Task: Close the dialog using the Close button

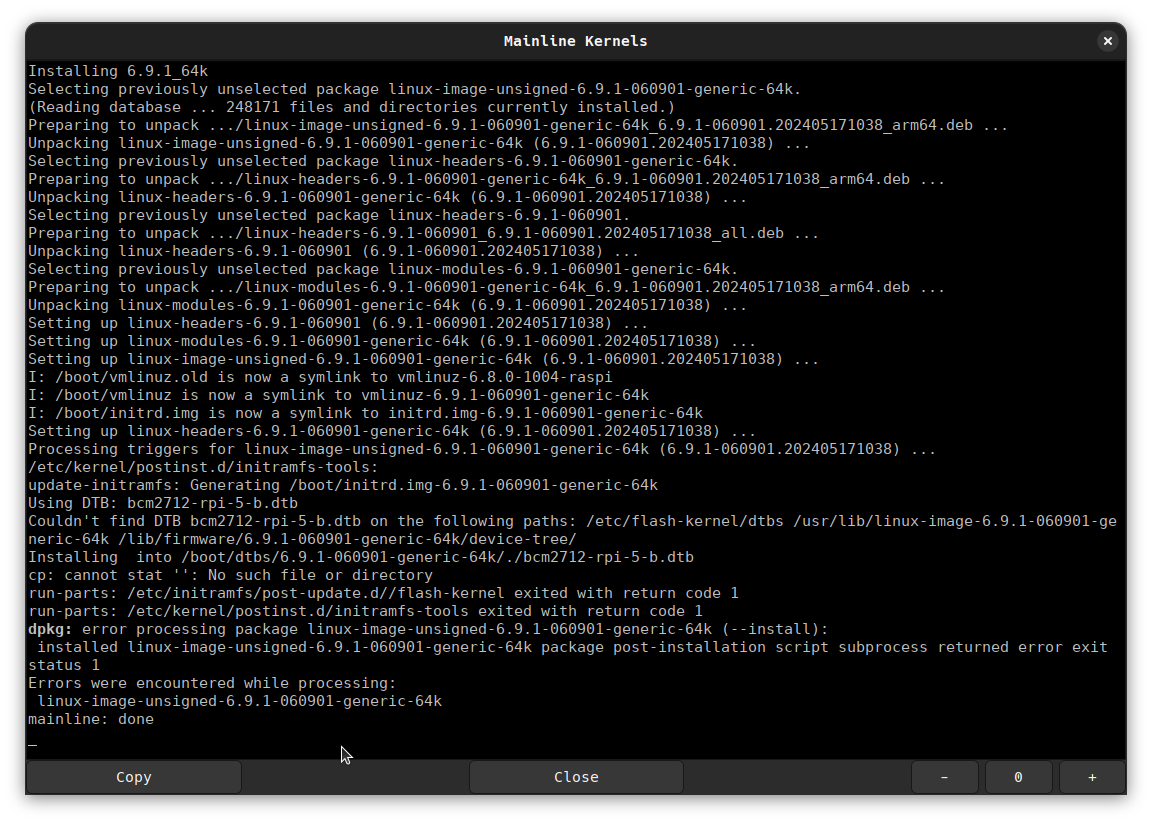Action: point(576,777)
